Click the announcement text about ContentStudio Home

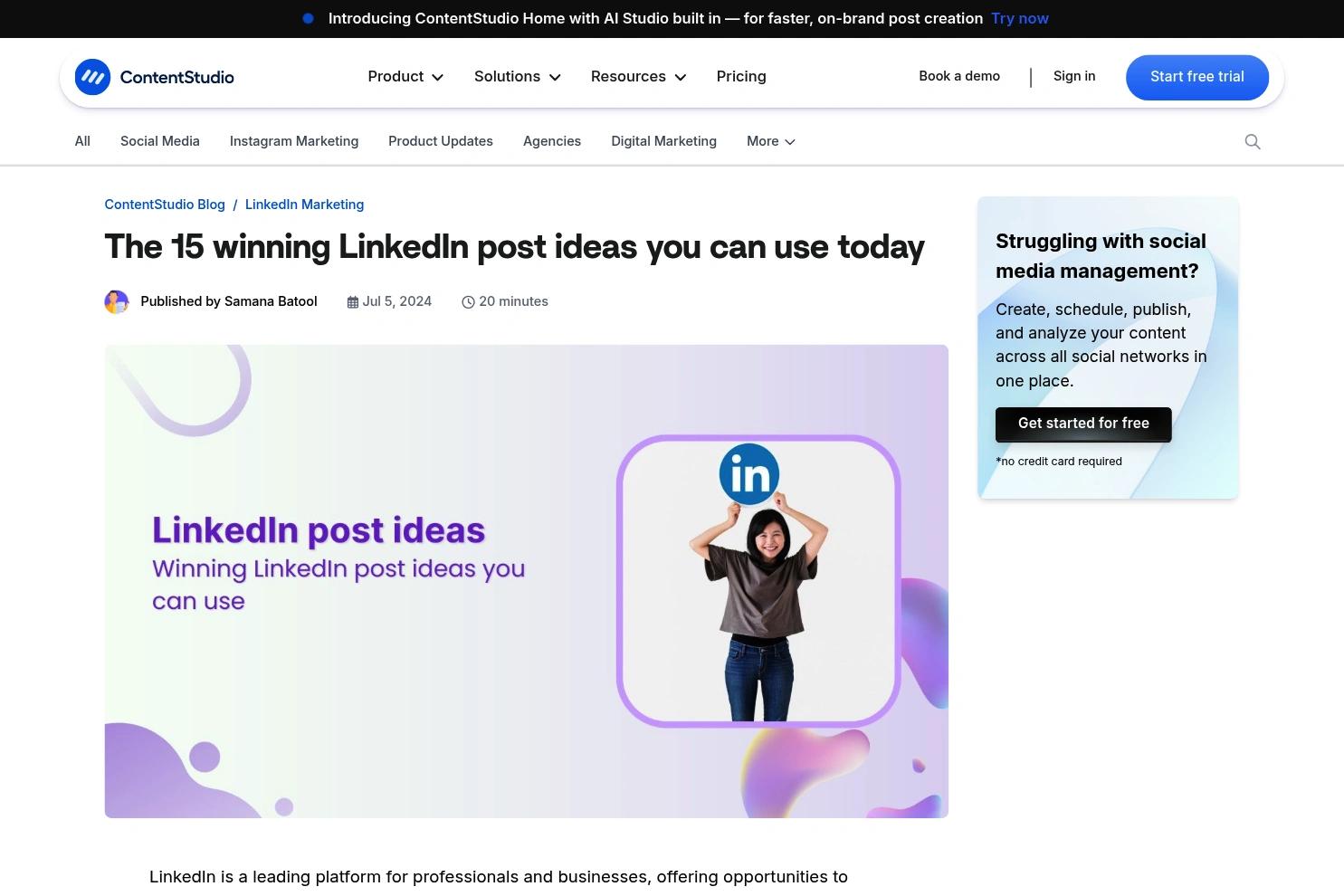click(655, 18)
